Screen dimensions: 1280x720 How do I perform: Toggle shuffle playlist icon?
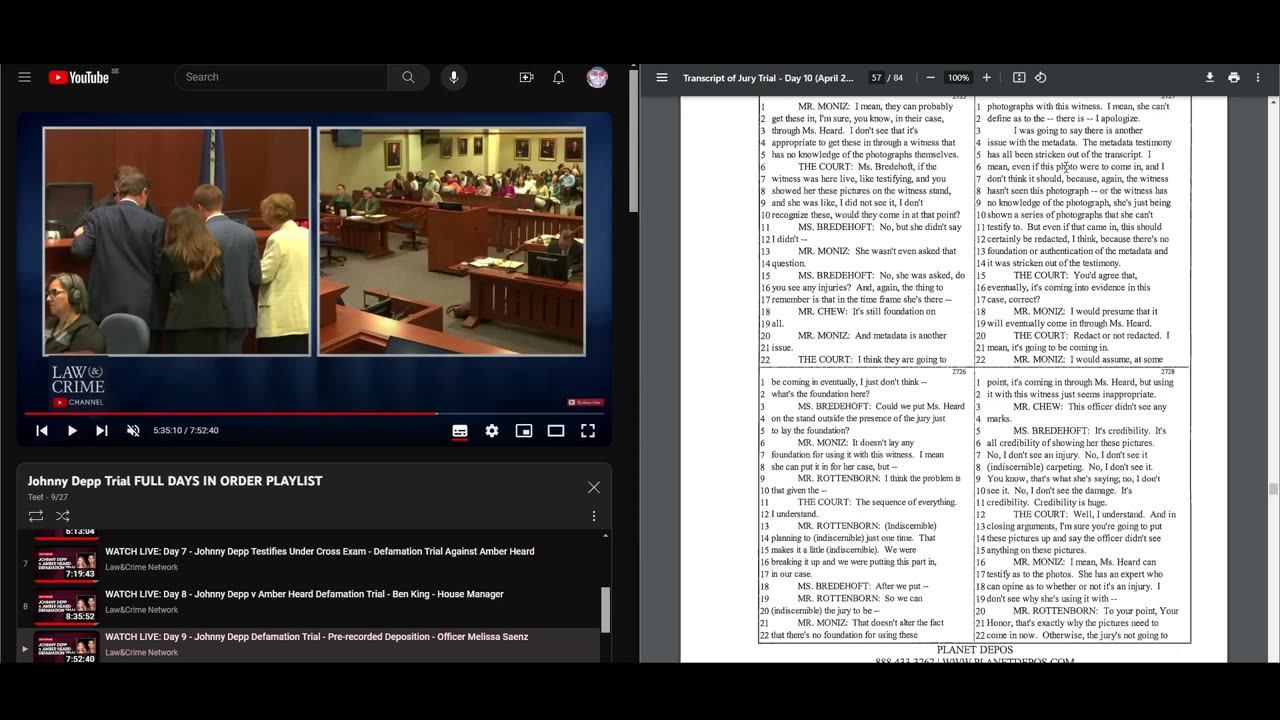pyautogui.click(x=63, y=516)
